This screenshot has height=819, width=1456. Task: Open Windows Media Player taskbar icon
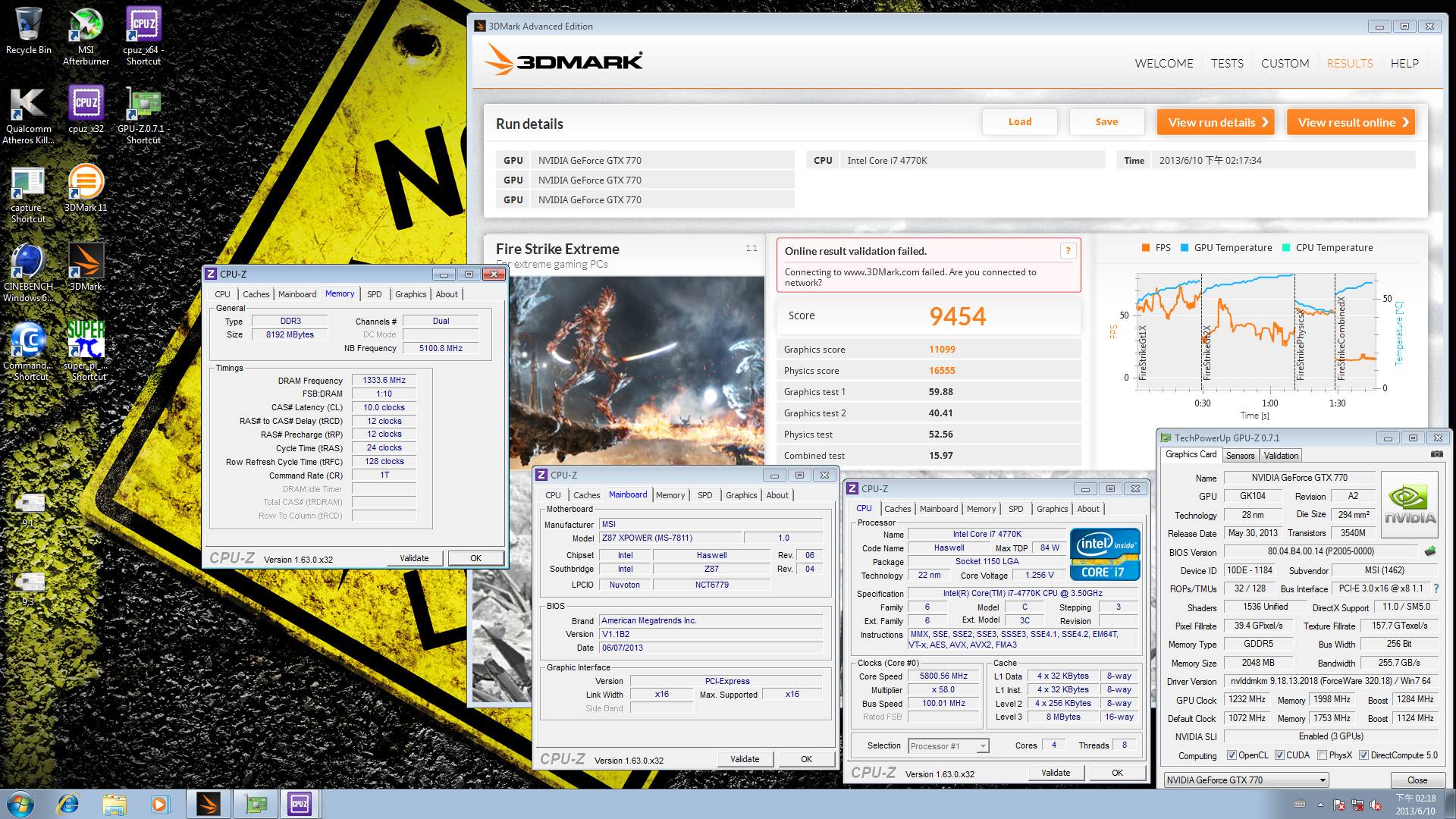coord(160,804)
